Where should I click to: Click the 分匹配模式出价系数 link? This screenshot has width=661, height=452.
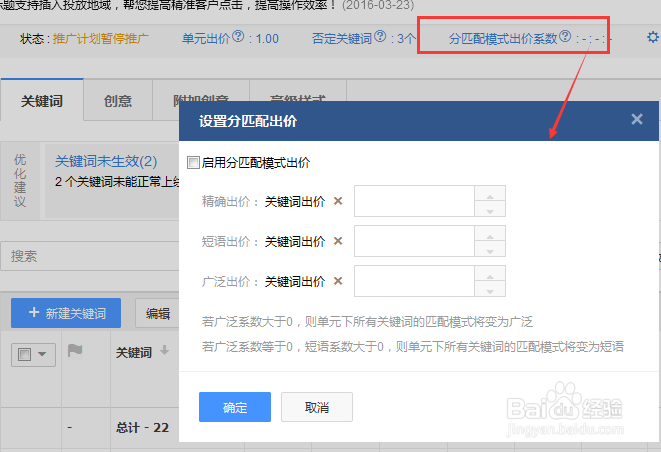(503, 39)
